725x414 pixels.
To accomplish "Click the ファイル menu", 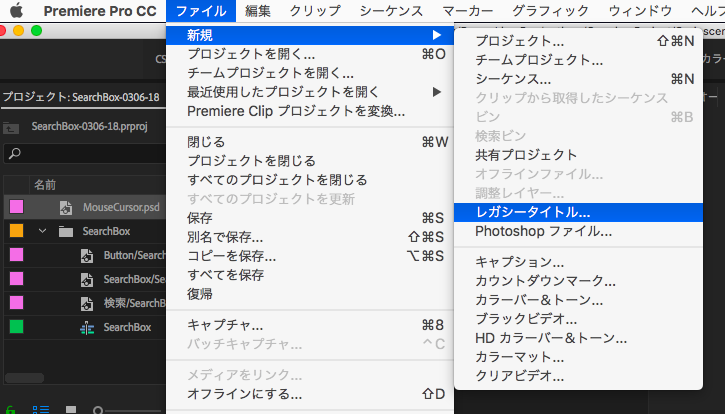I will [201, 11].
